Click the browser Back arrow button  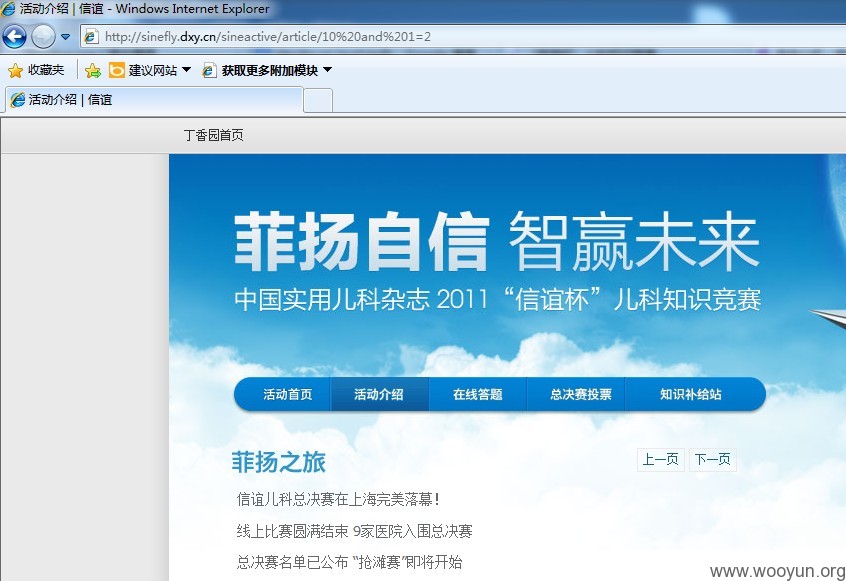point(14,37)
